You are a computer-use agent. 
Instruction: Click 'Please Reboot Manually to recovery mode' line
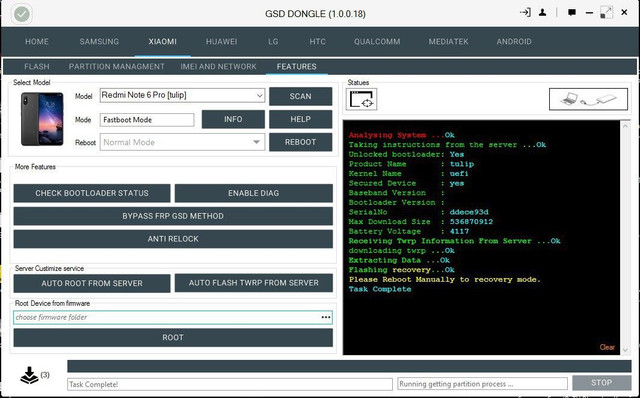pyautogui.click(x=444, y=280)
